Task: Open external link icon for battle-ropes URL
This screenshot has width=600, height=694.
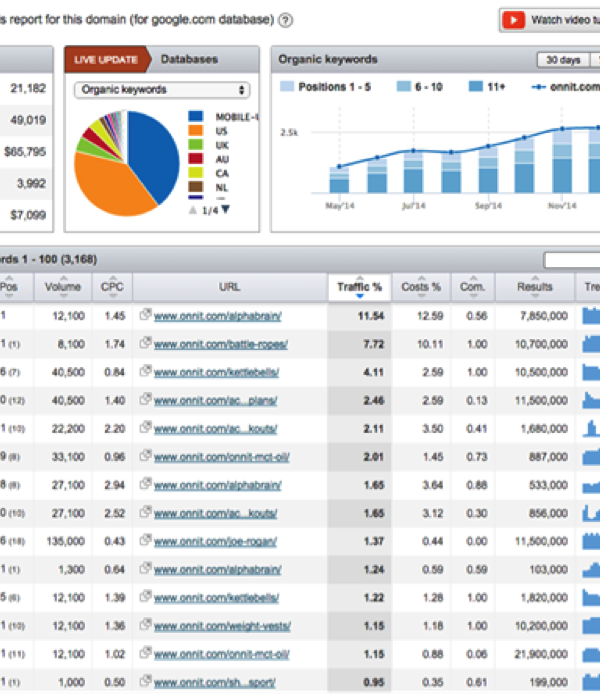Action: tap(145, 343)
